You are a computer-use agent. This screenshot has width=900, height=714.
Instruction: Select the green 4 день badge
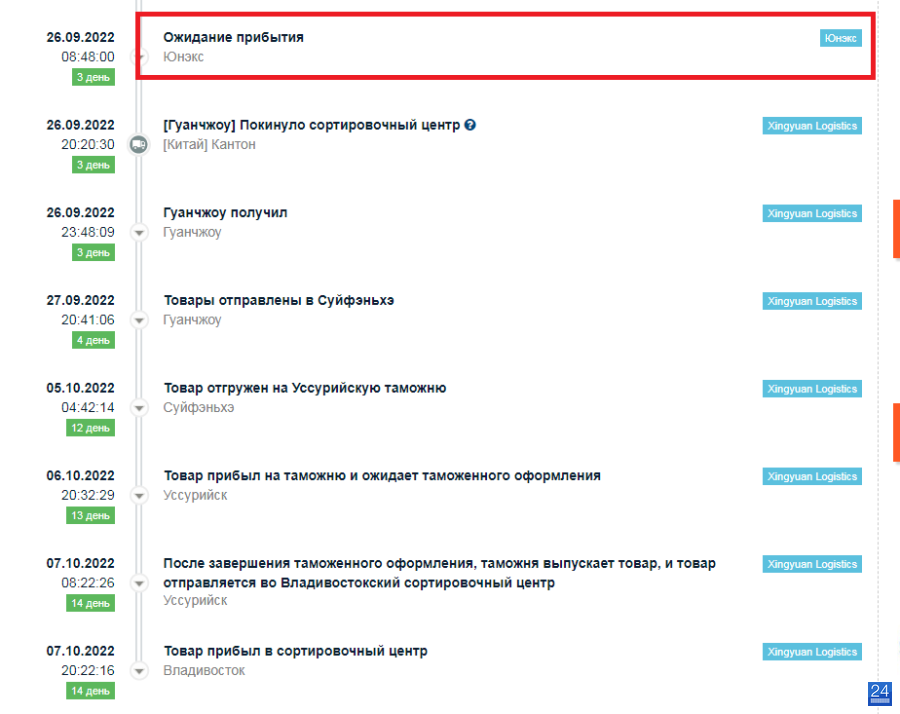point(93,340)
